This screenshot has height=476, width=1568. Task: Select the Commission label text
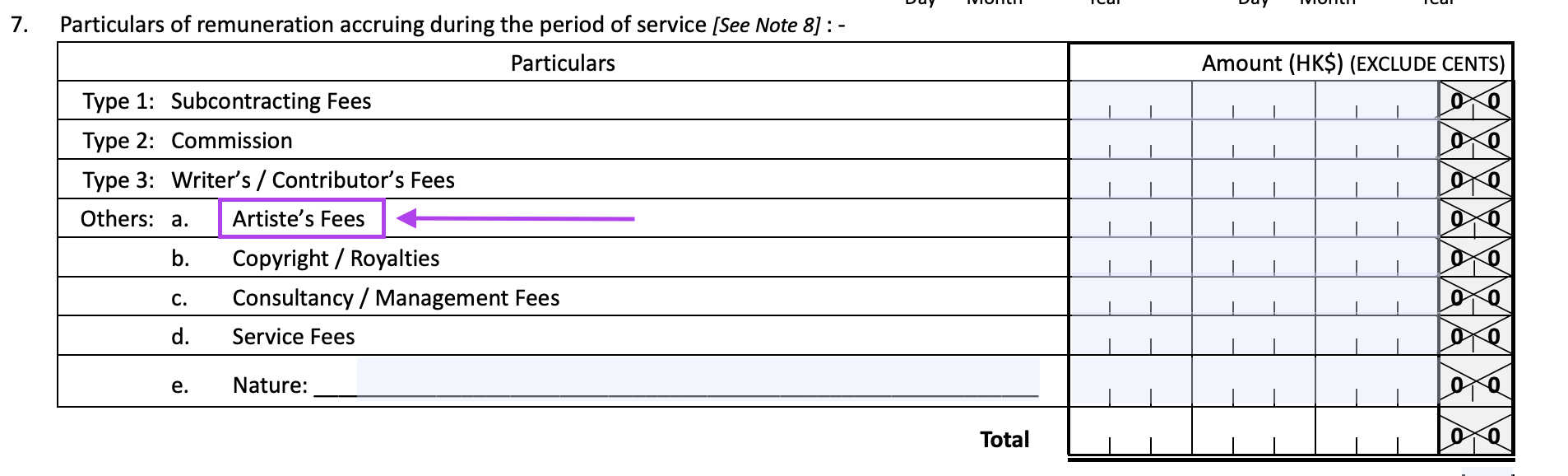[231, 141]
